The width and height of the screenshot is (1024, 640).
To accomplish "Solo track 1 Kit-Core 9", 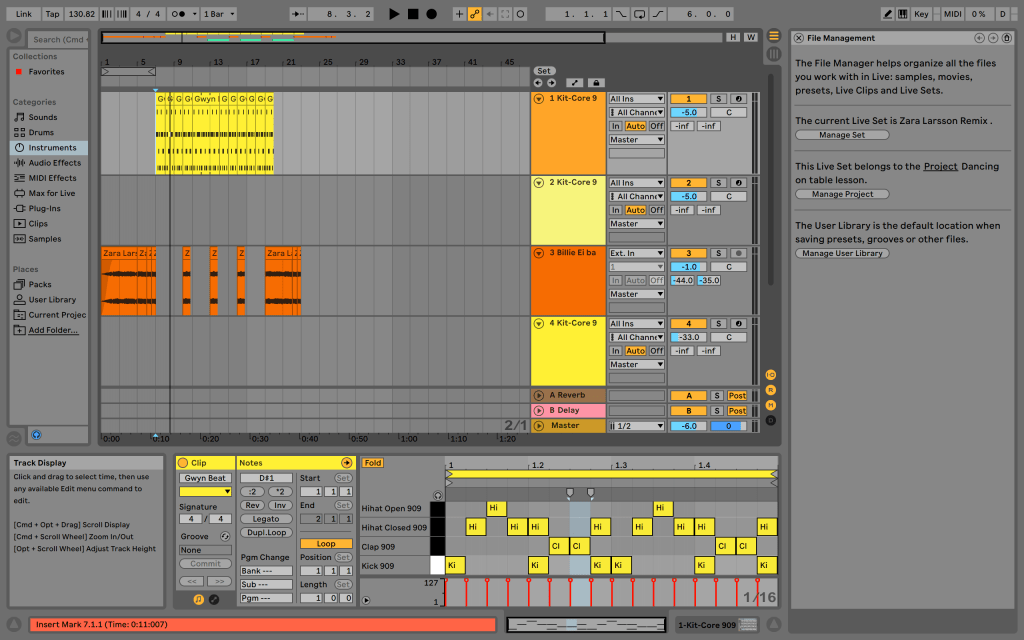I will [718, 99].
